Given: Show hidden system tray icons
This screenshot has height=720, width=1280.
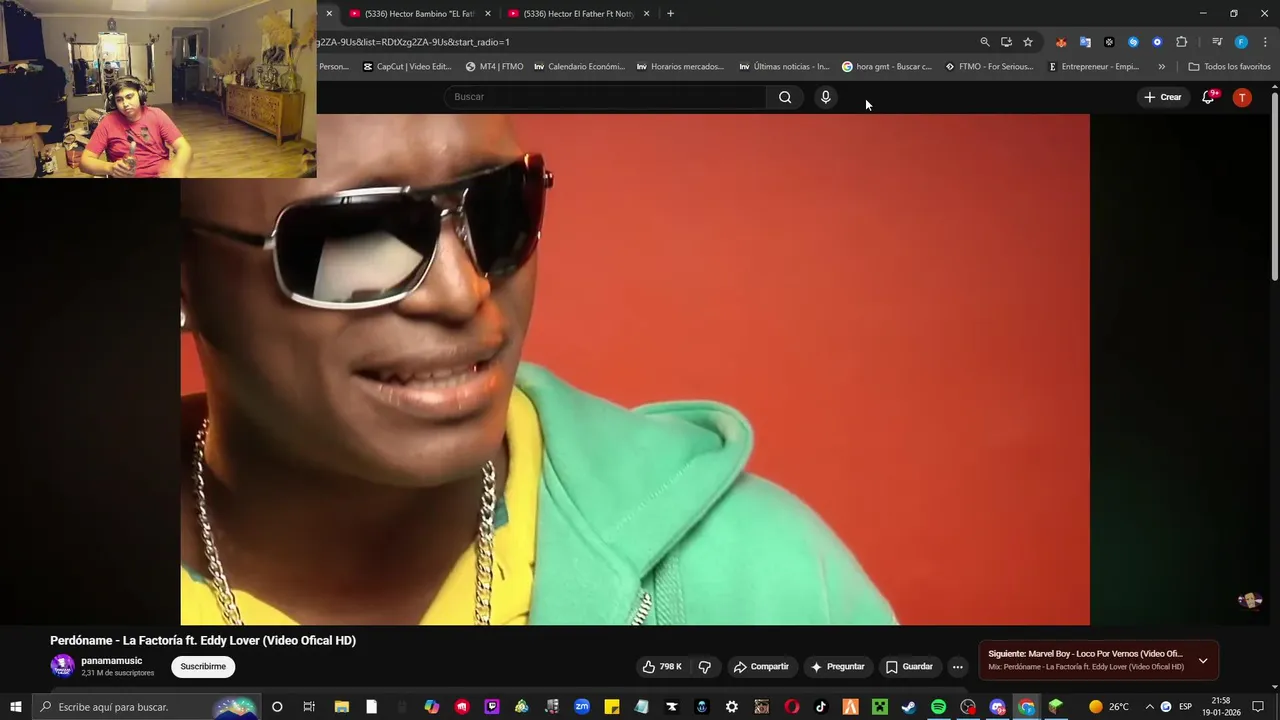Looking at the screenshot, I should [1149, 707].
